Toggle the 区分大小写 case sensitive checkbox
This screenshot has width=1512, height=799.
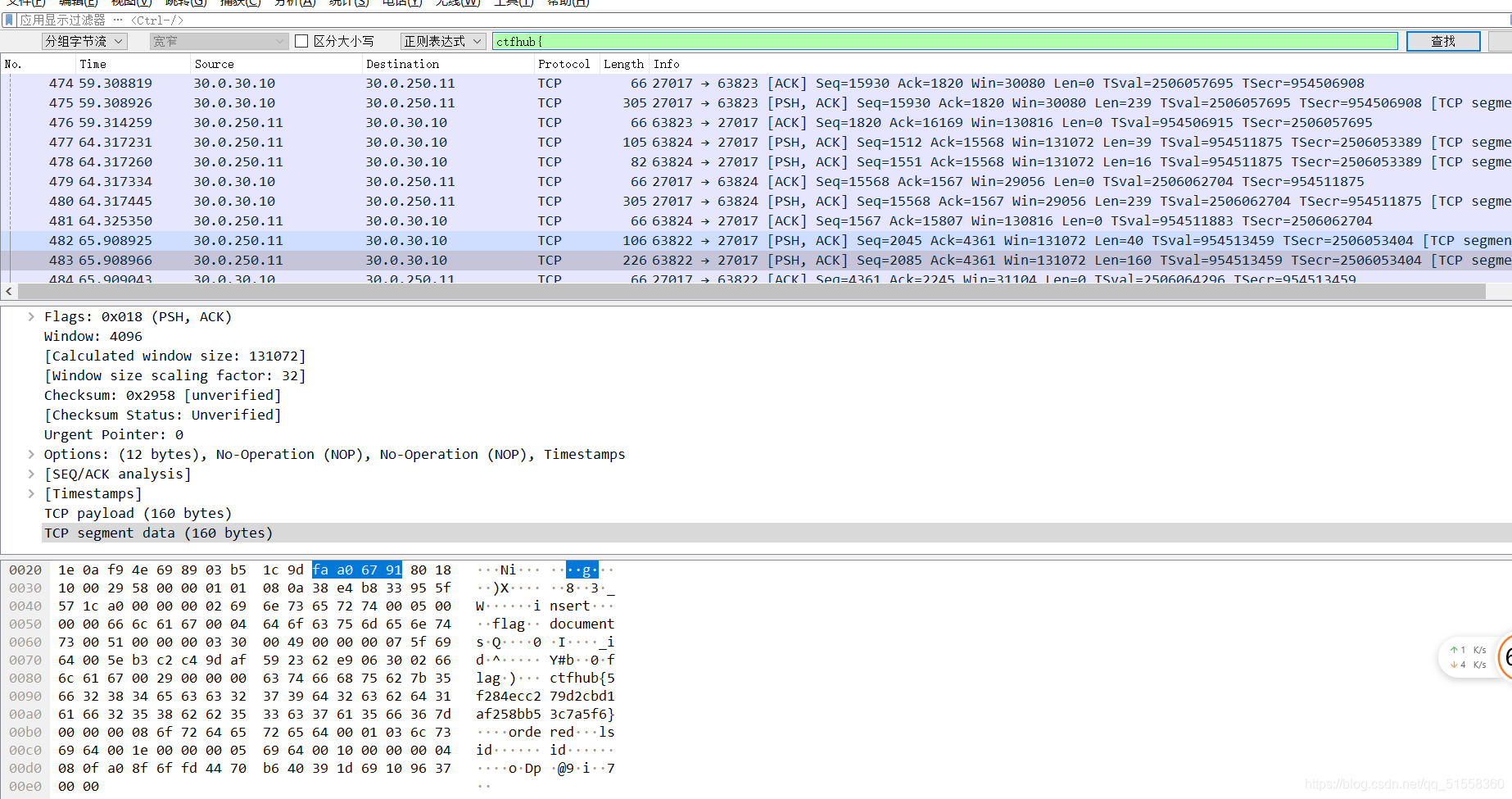pos(301,41)
